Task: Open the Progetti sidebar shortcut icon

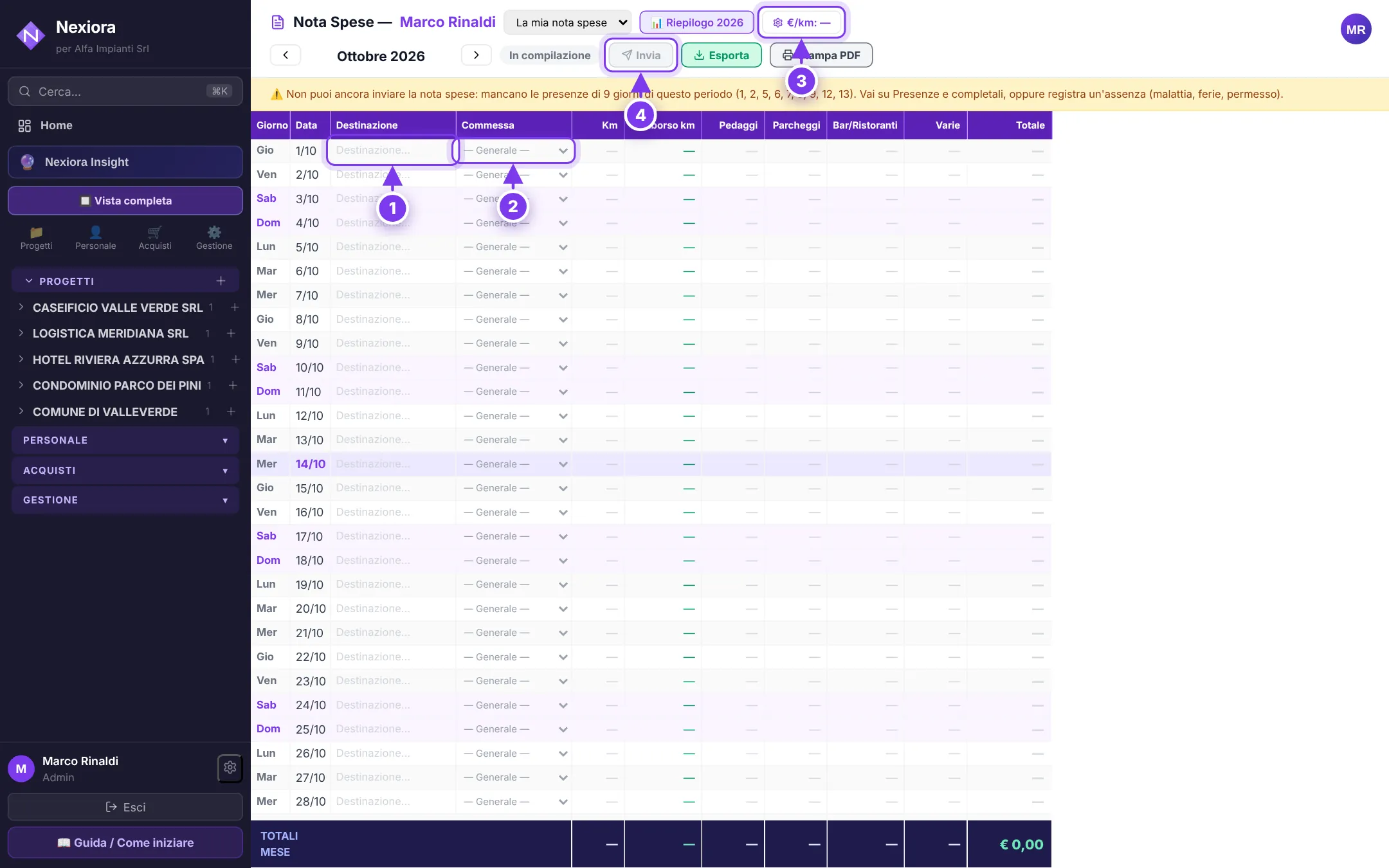Action: 36,238
